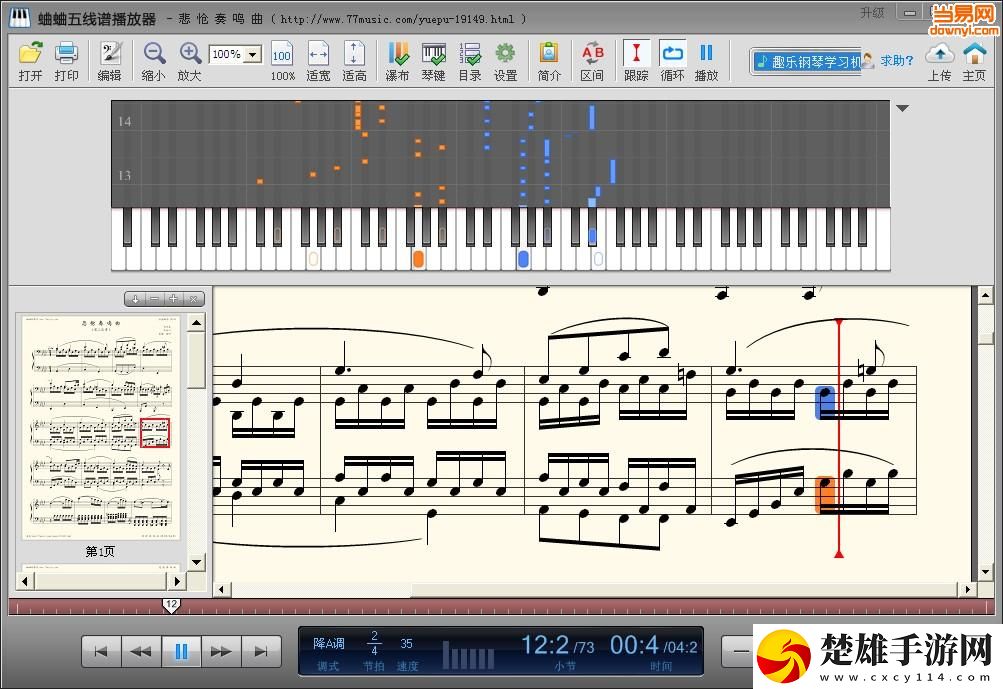Fit score to height with 适高
The width and height of the screenshot is (1003, 689).
coord(354,61)
